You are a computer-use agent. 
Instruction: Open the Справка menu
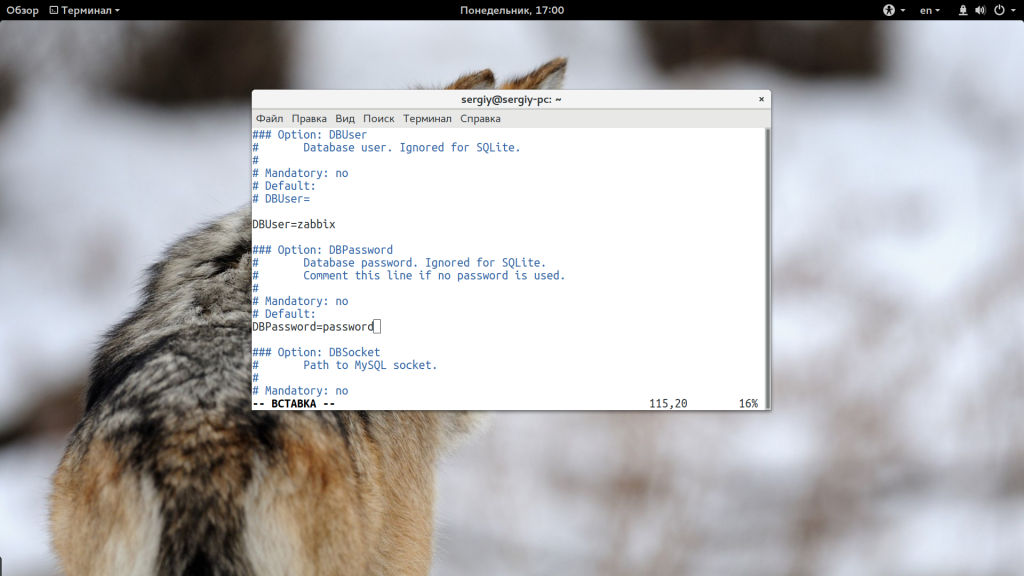(481, 118)
